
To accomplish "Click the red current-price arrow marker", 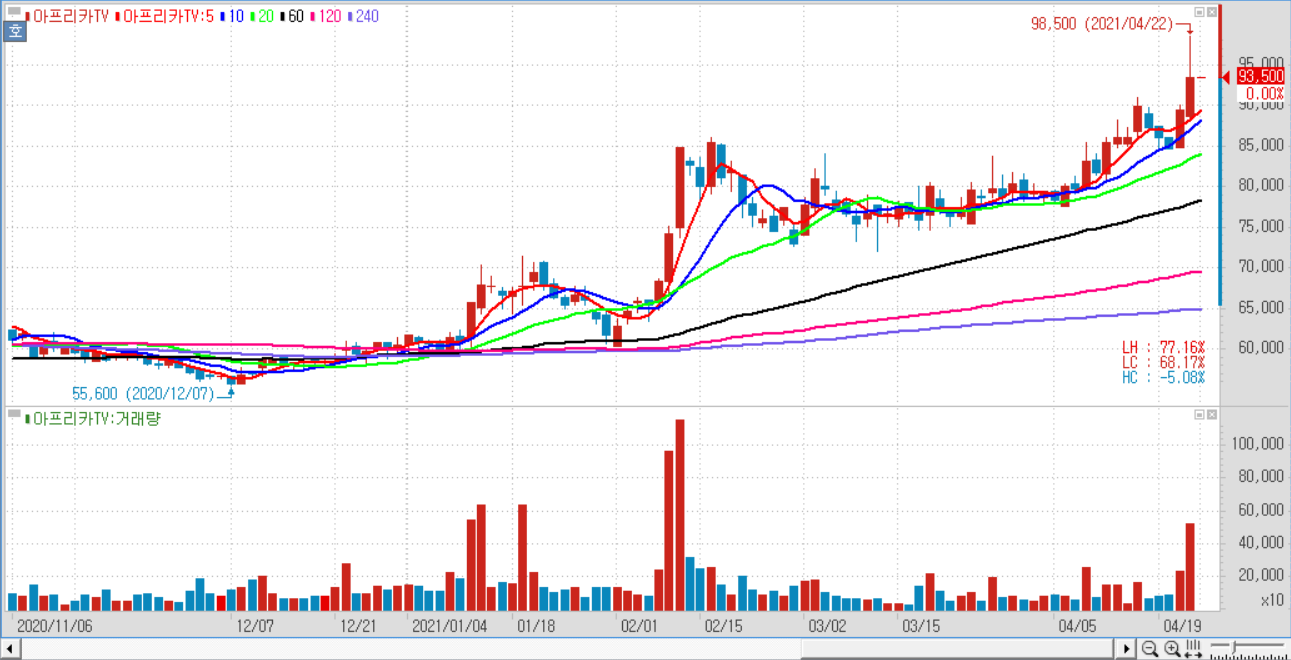I will (1228, 77).
